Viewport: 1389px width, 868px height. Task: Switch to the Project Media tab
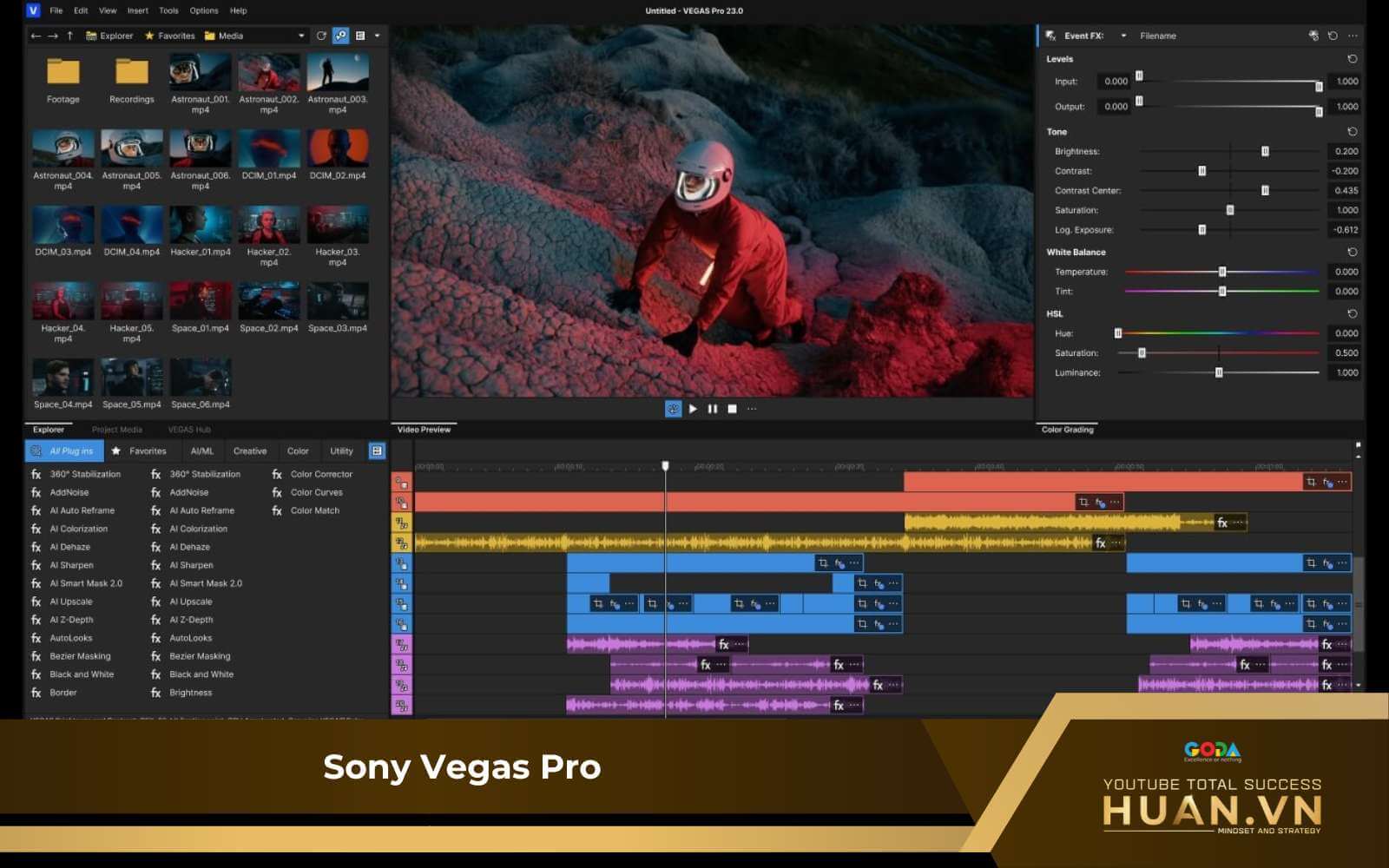(x=116, y=430)
